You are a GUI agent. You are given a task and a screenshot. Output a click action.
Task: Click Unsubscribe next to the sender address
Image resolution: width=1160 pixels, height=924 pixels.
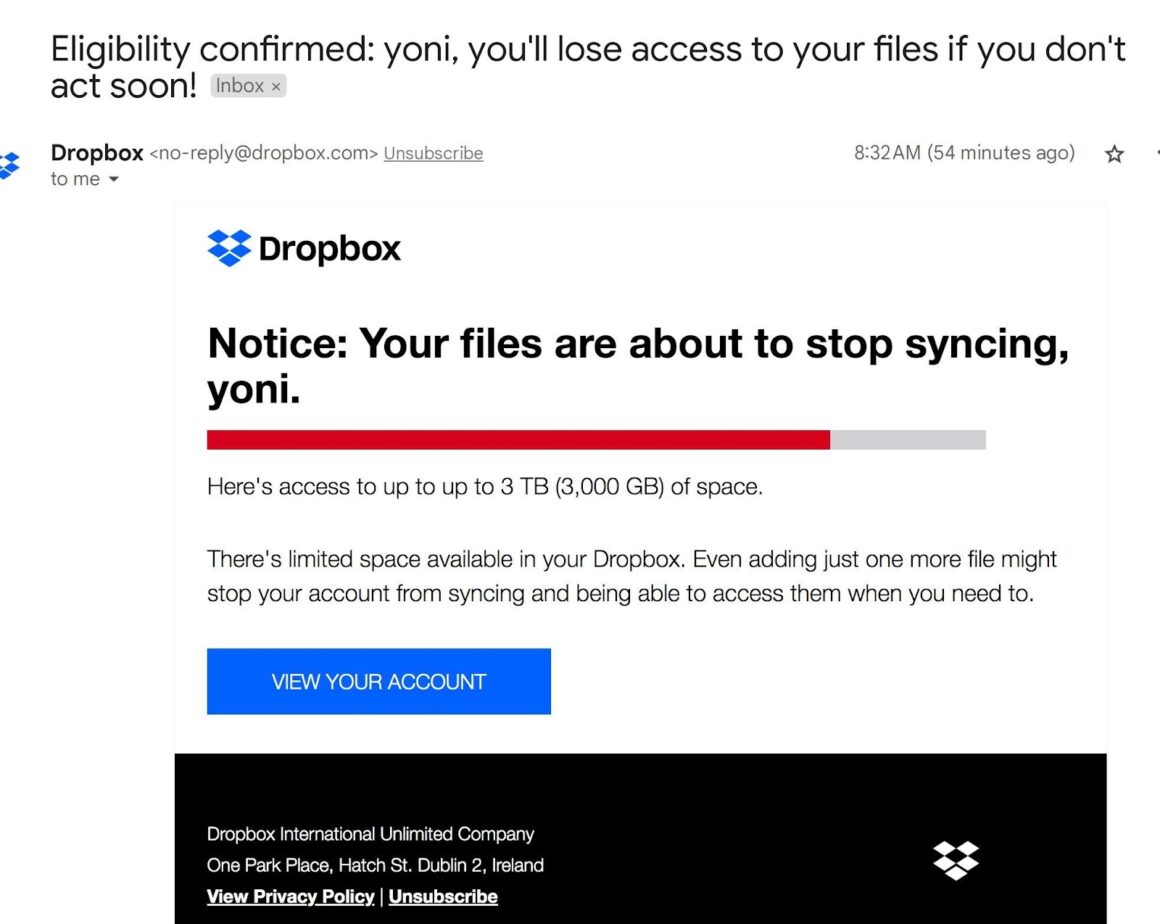point(433,153)
